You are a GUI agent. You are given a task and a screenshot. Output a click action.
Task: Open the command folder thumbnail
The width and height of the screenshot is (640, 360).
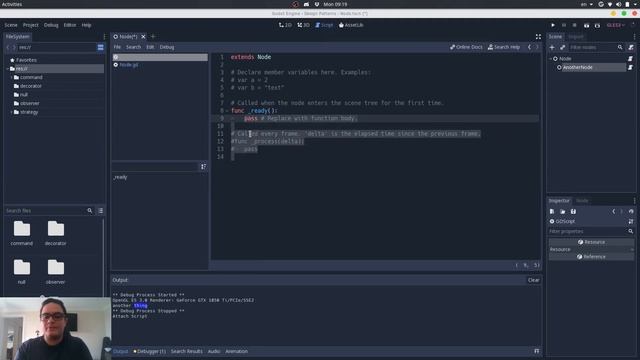point(22,233)
